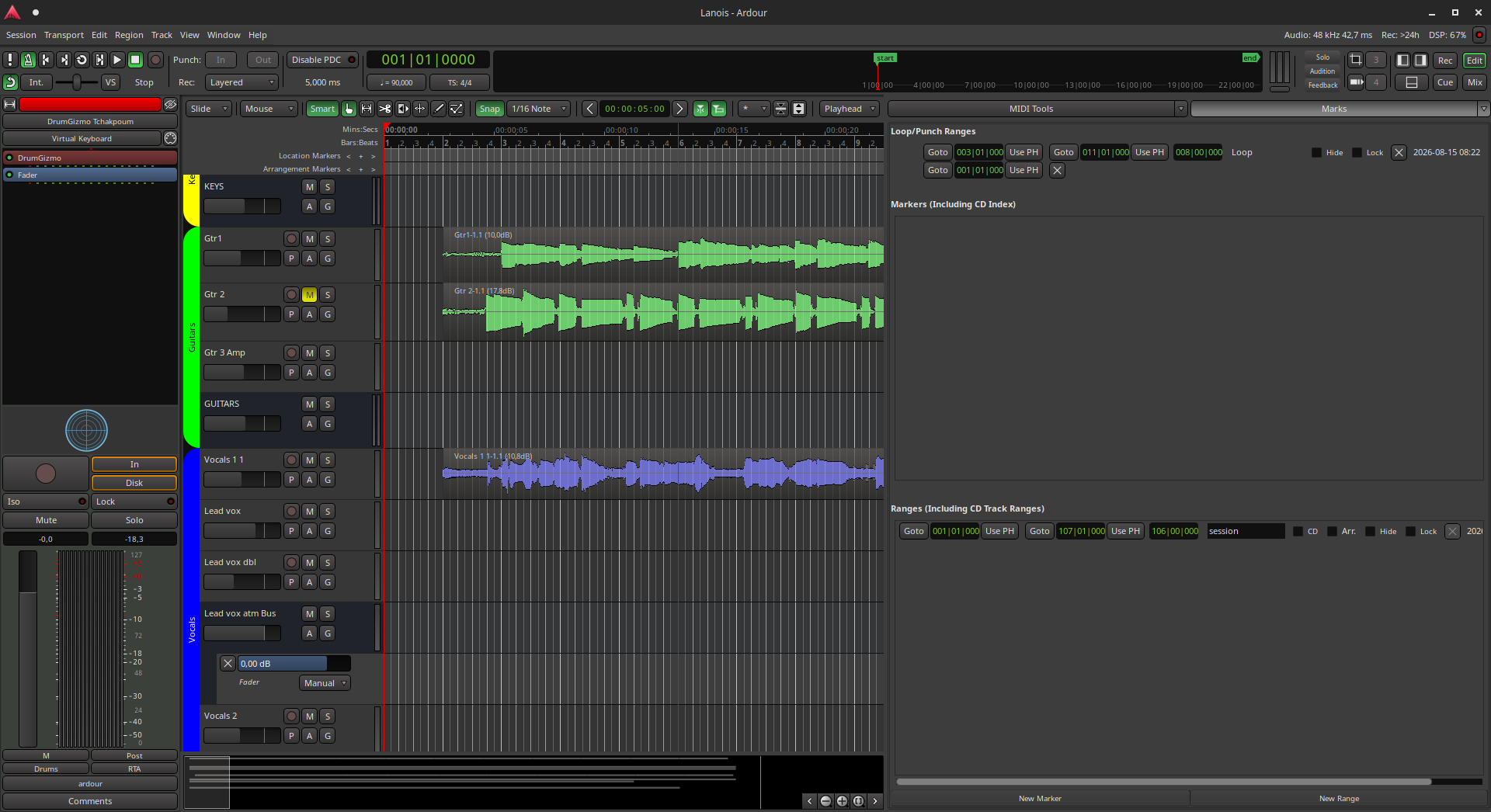Check the Lock box for Loop range
This screenshot has width=1491, height=812.
tap(1357, 153)
